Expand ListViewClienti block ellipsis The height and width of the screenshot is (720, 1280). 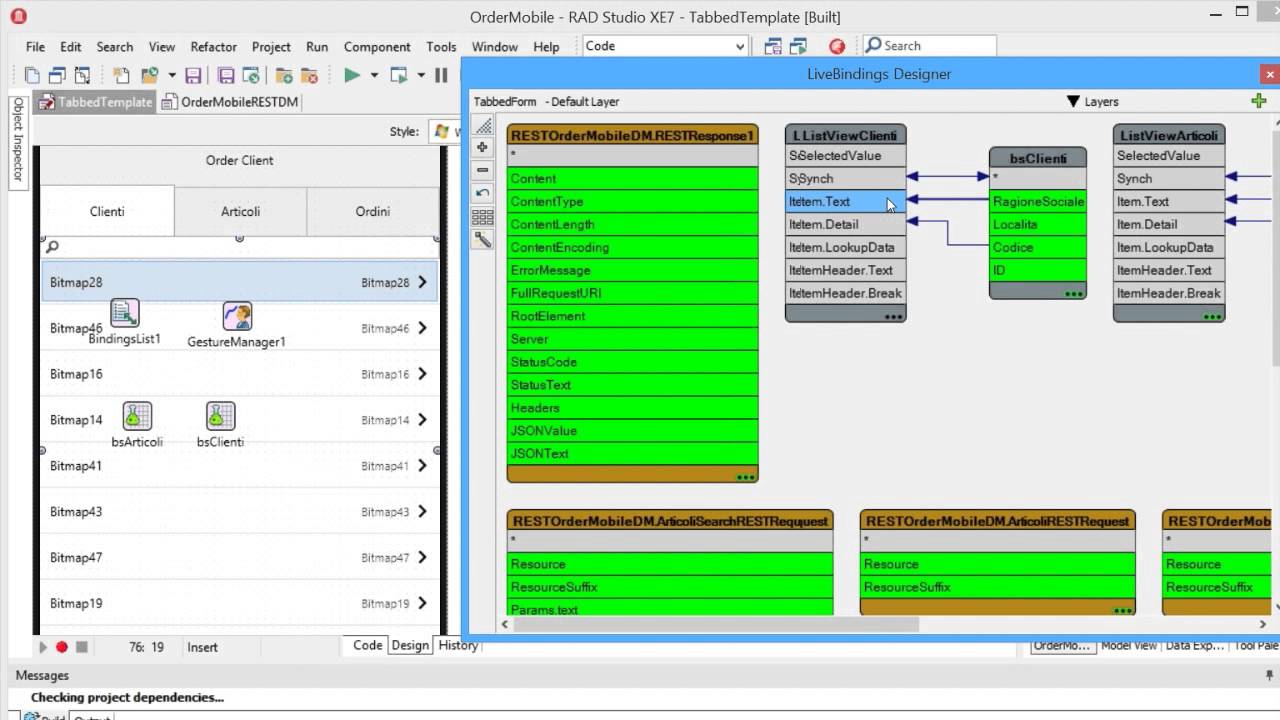[x=893, y=316]
